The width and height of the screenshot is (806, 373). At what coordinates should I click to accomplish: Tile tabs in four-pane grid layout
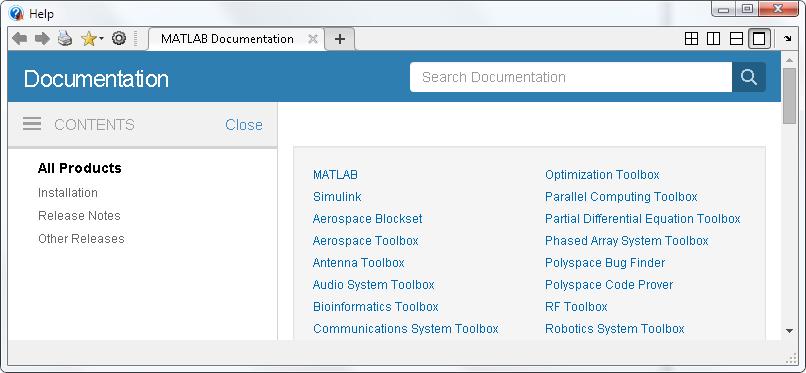[691, 39]
